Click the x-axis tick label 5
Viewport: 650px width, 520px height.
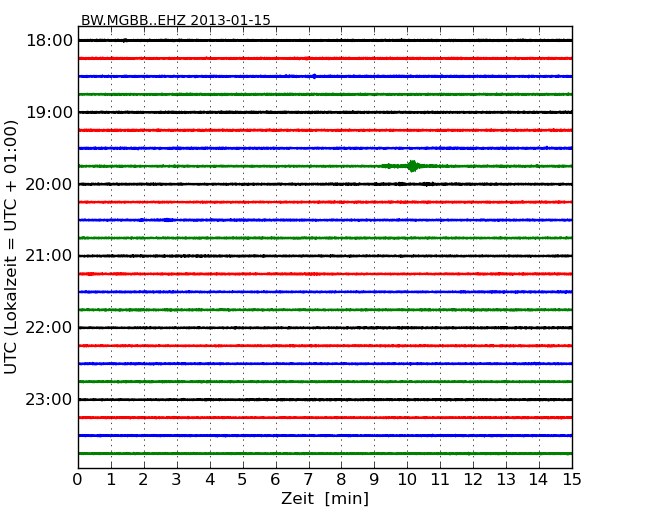coord(242,480)
